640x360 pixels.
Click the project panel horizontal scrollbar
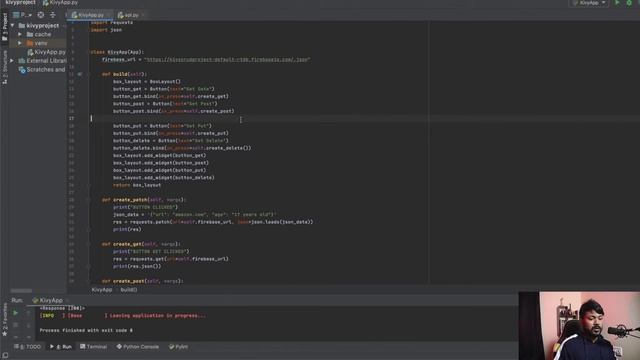[x=21, y=291]
